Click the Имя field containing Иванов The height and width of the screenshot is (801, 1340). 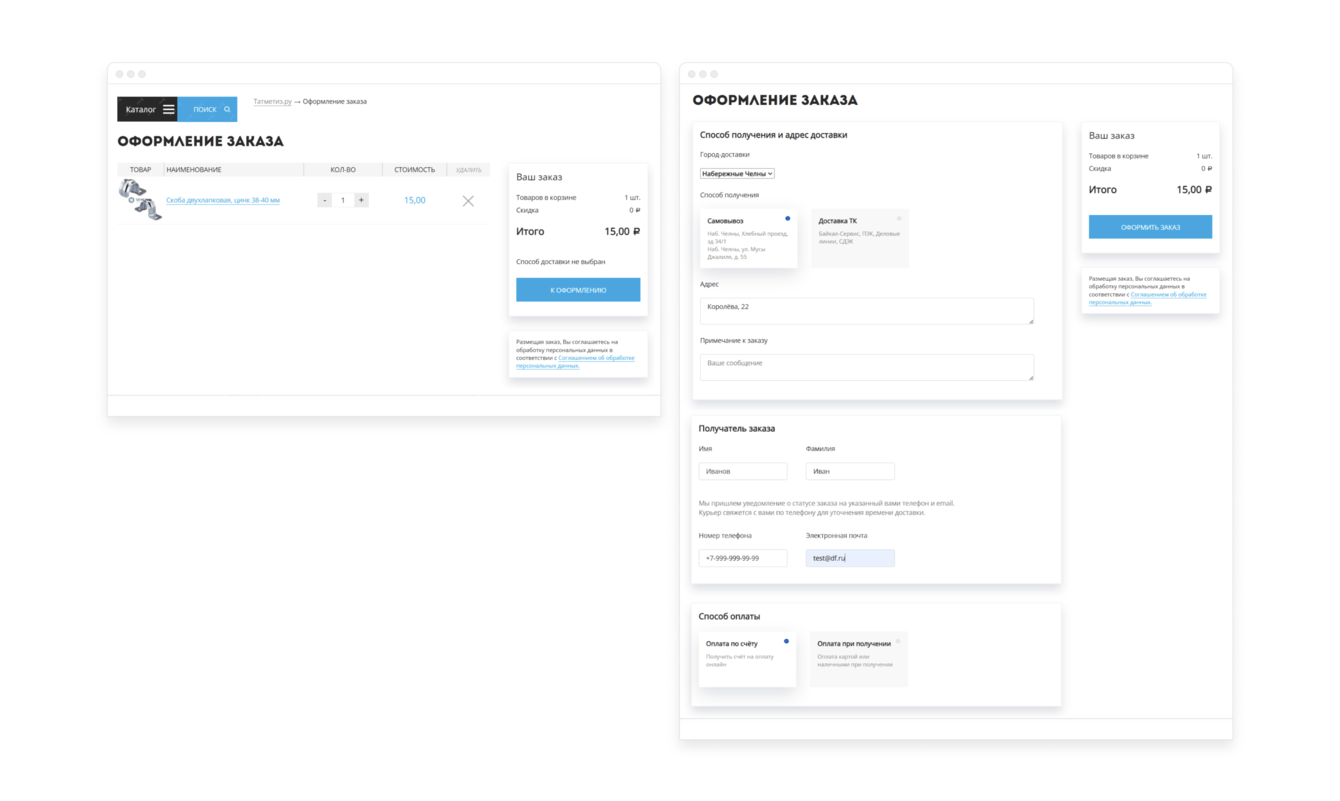tap(742, 471)
